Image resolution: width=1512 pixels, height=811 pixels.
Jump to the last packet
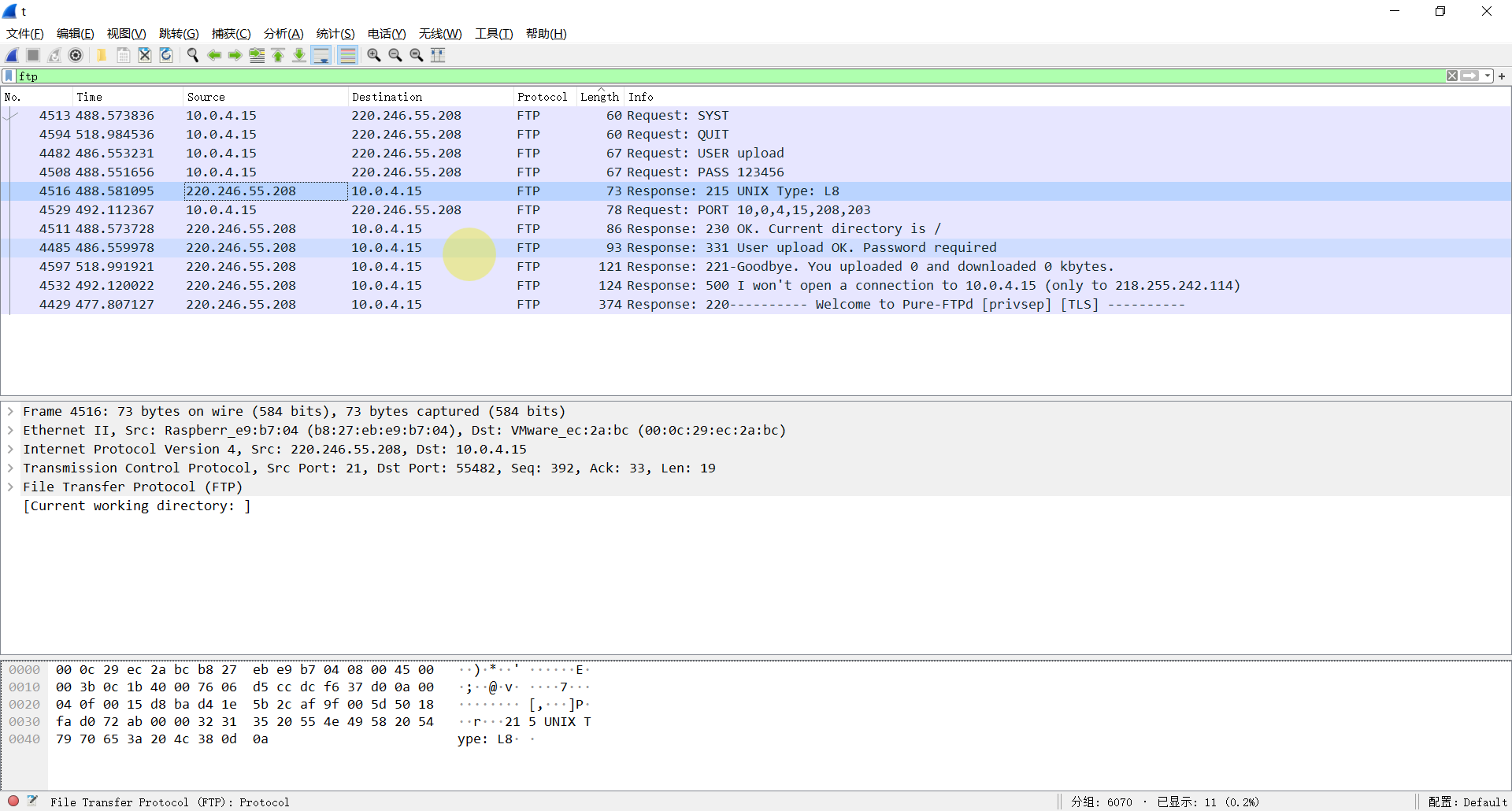click(299, 55)
